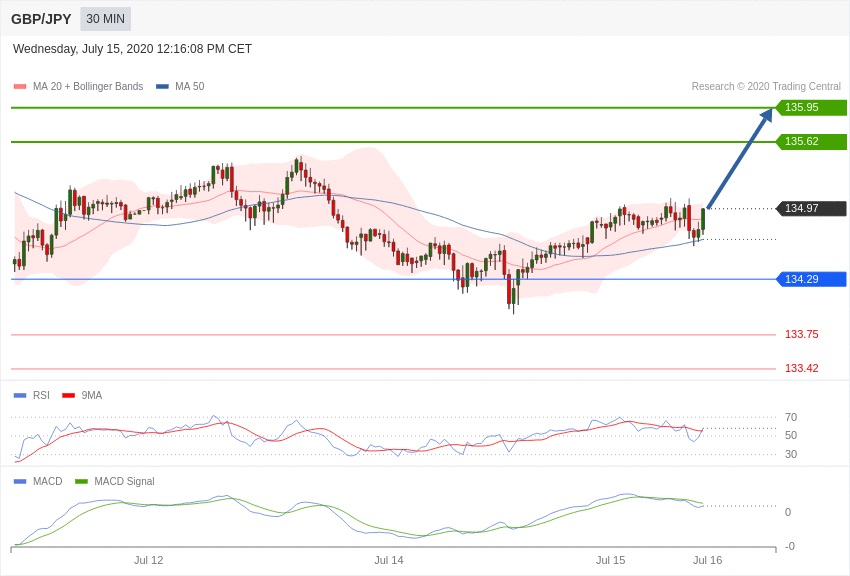The height and width of the screenshot is (576, 850).
Task: Click the MACD Signal legend marker
Action: coord(82,481)
